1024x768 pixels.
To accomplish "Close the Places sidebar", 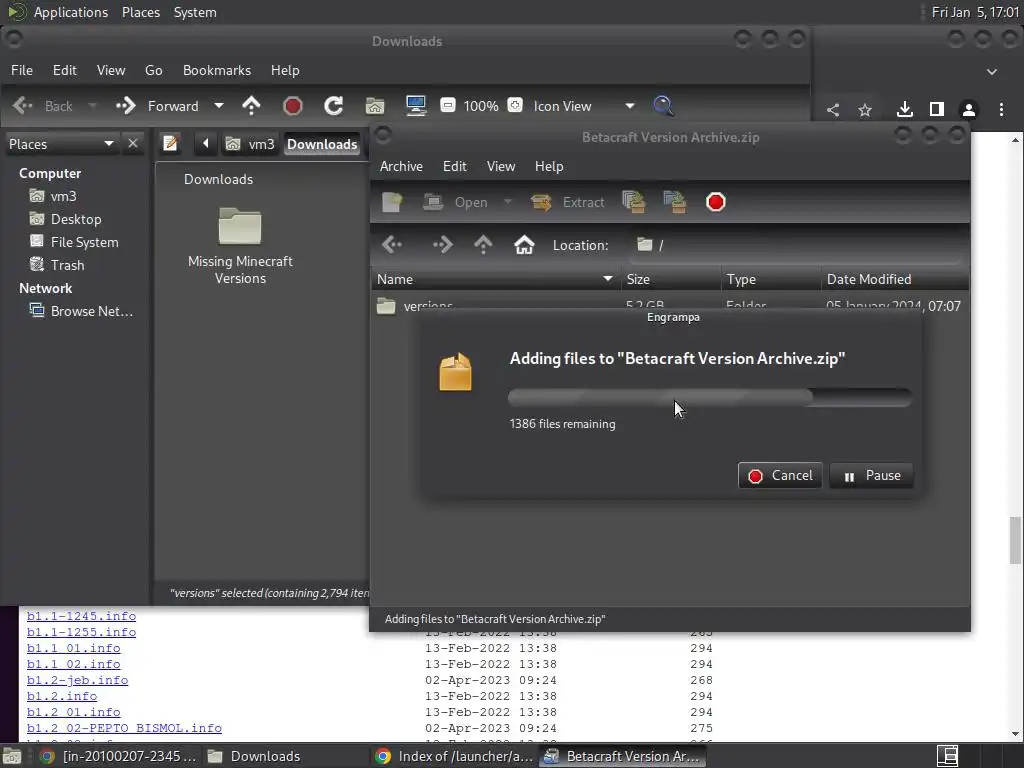I will (x=133, y=144).
